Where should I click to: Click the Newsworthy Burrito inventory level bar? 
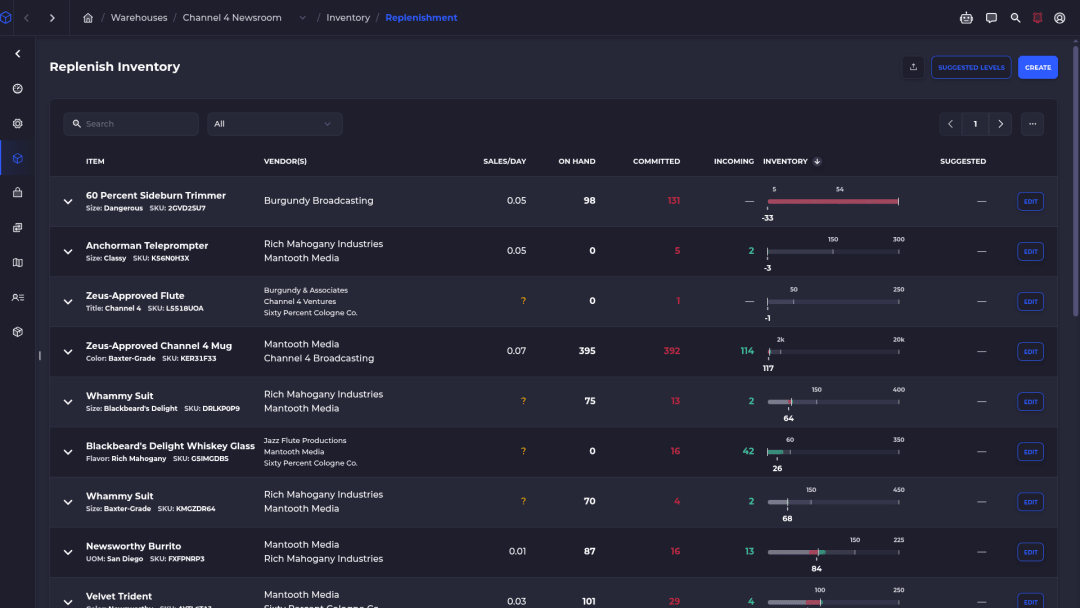(833, 552)
